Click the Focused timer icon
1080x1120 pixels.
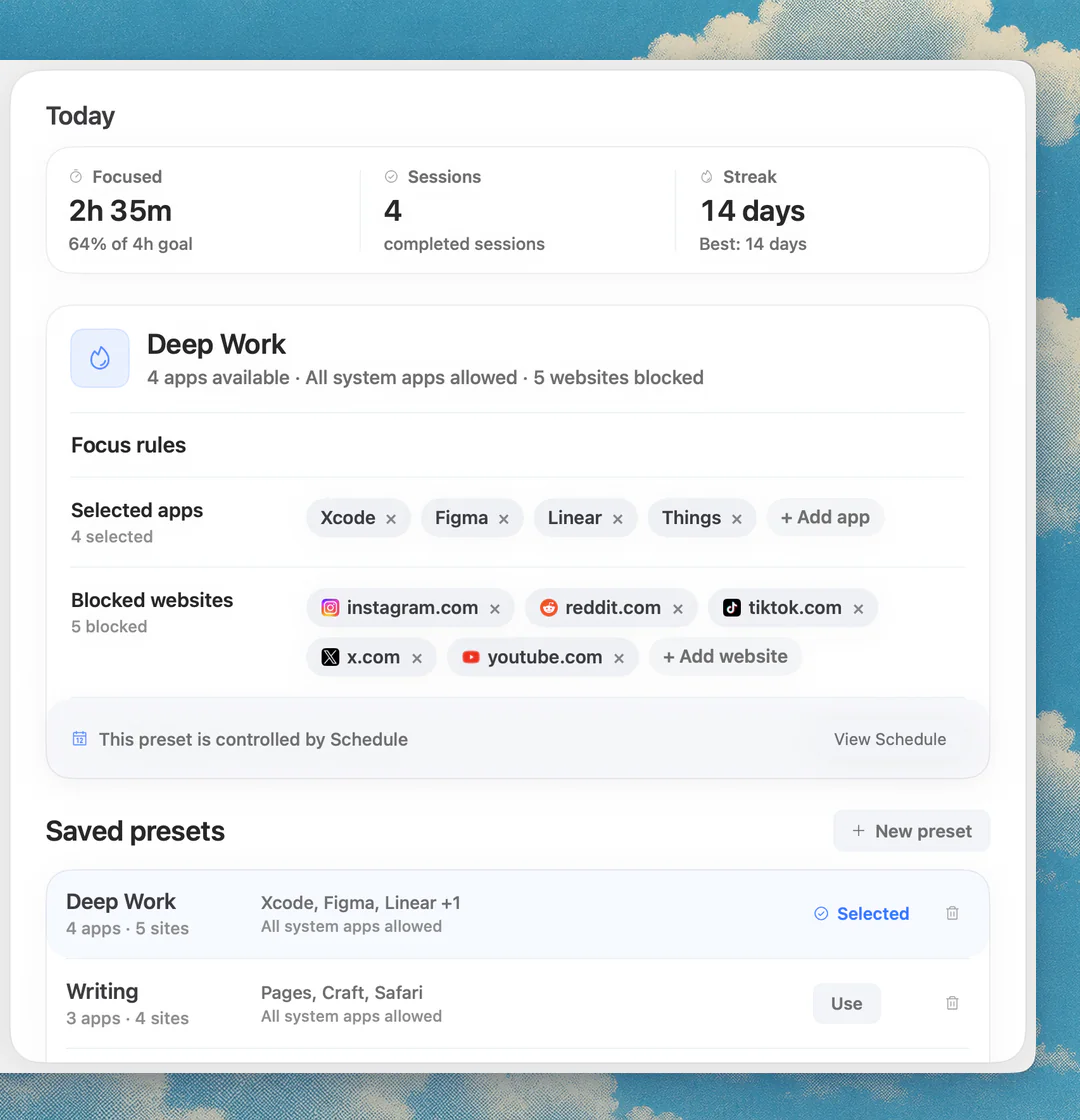(x=76, y=176)
